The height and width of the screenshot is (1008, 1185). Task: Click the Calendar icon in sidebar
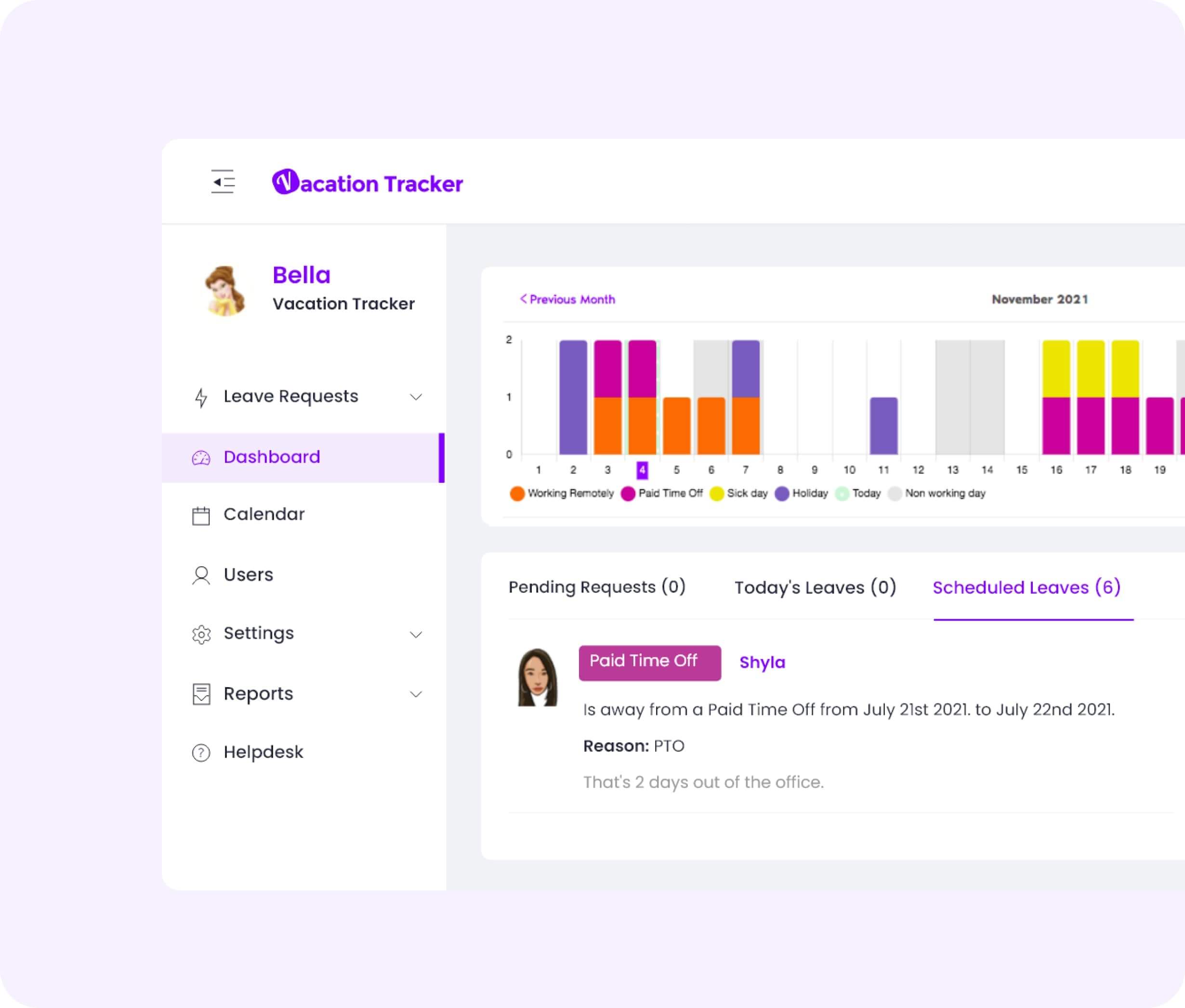[200, 514]
